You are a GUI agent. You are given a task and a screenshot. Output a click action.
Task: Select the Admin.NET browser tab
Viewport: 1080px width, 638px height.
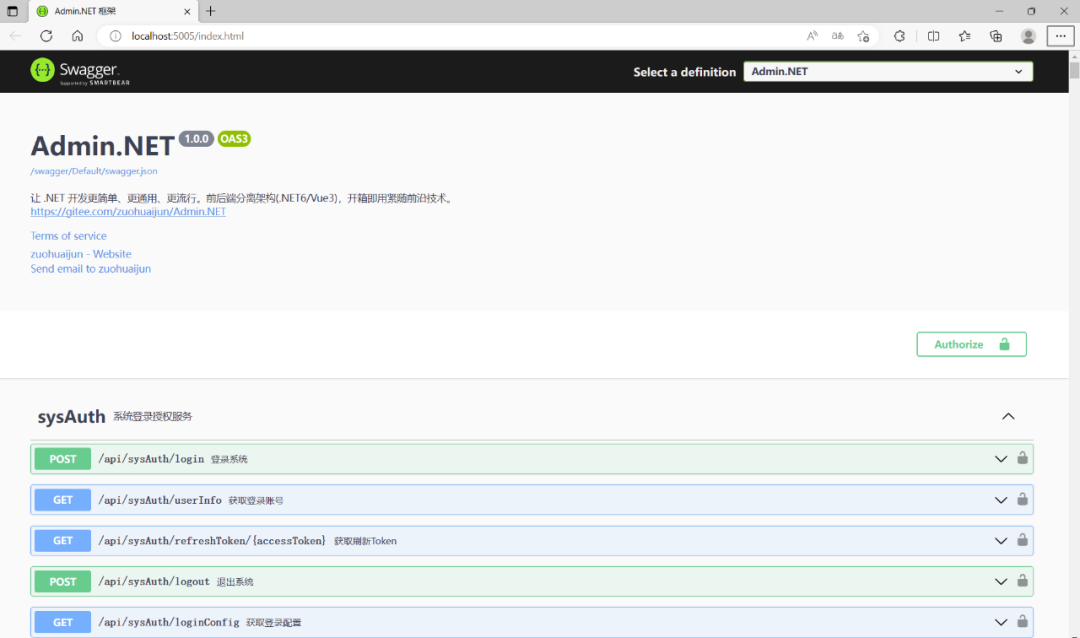point(114,12)
